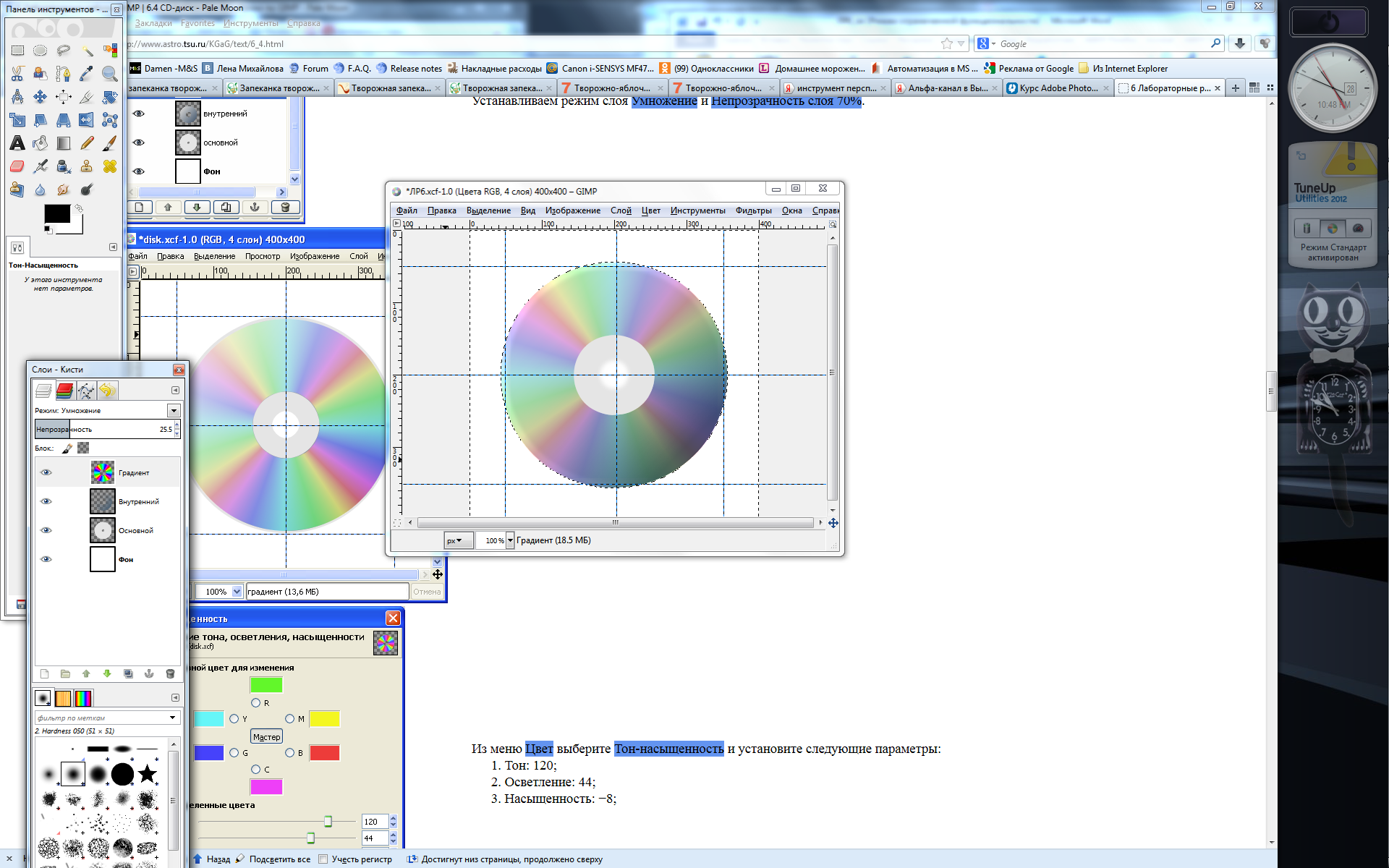Open the Цвет menu in GIMP window
Image resolution: width=1389 pixels, height=868 pixels.
651,210
